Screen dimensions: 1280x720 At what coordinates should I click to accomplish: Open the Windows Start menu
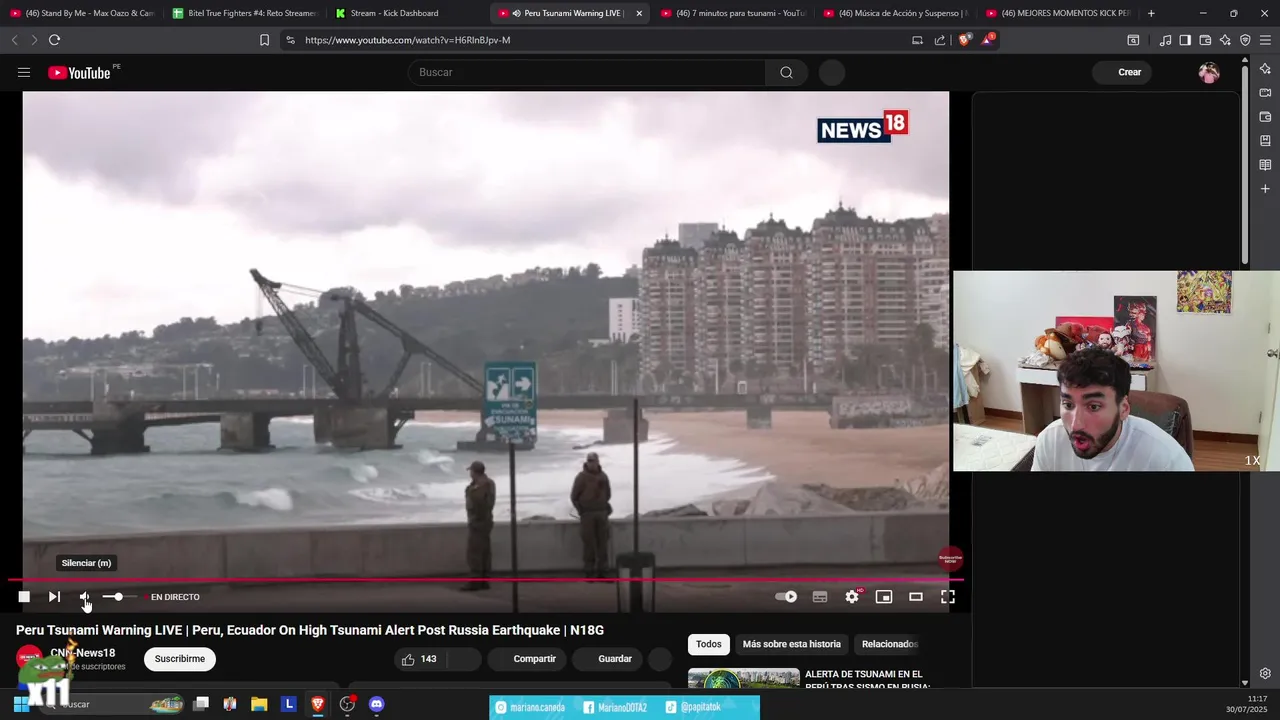(x=20, y=704)
